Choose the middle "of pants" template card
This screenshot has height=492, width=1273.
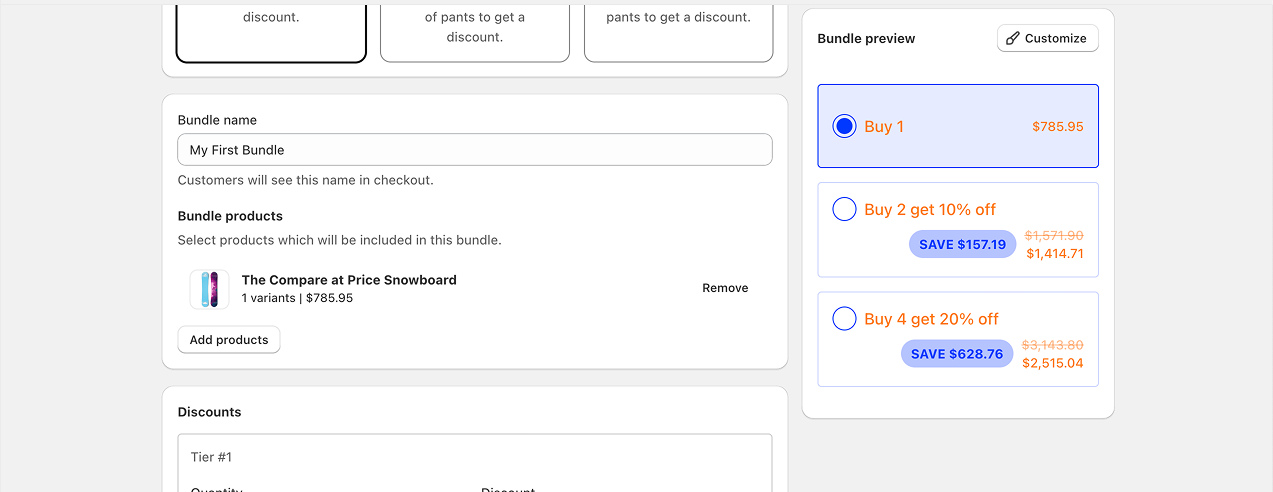(474, 30)
